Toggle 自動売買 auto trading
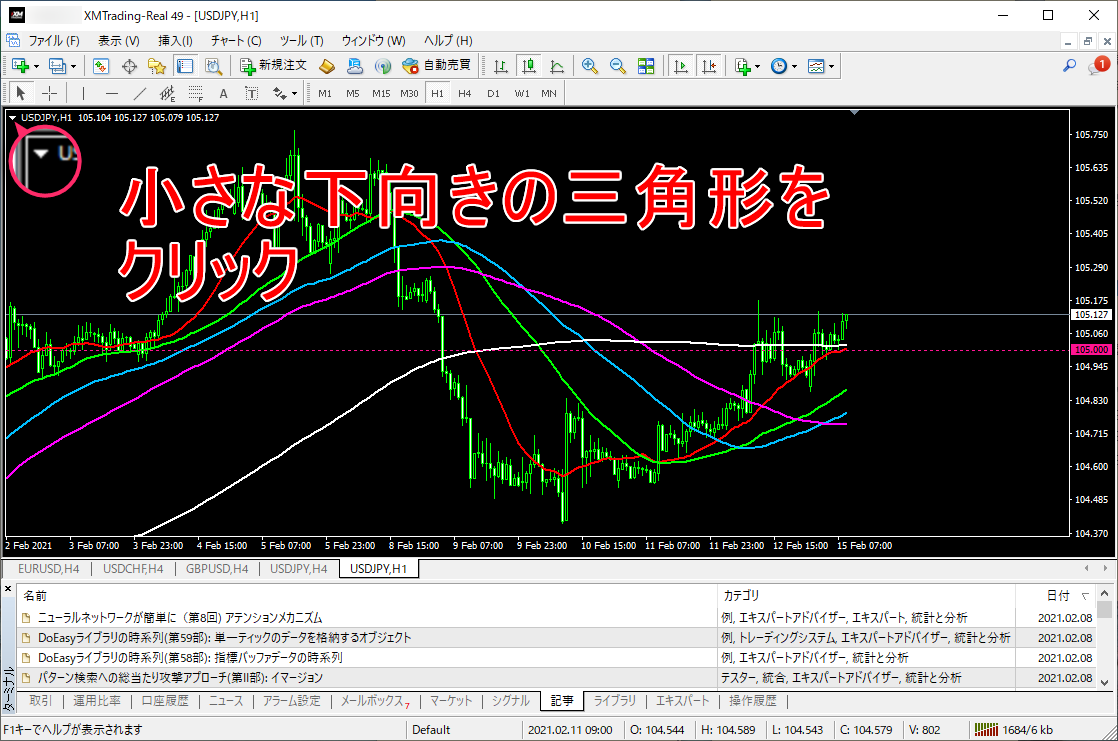 pos(436,66)
